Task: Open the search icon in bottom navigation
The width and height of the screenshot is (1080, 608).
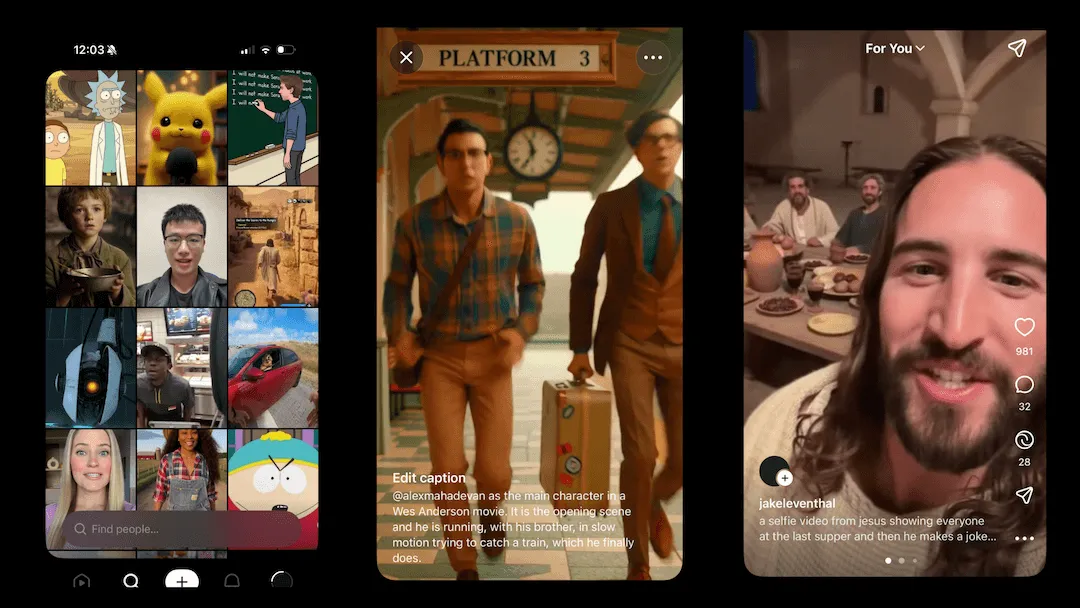Action: [131, 581]
